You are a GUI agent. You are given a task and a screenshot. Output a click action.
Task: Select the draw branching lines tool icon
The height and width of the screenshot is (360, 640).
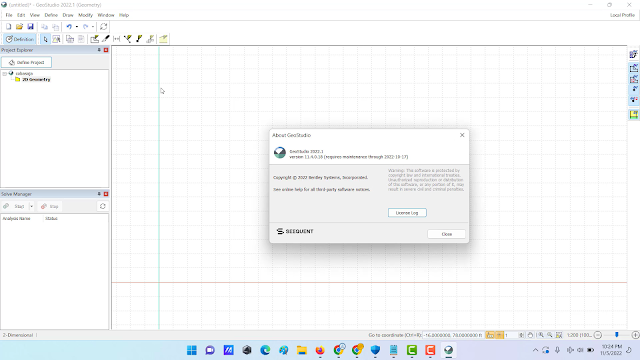pyautogui.click(x=128, y=39)
